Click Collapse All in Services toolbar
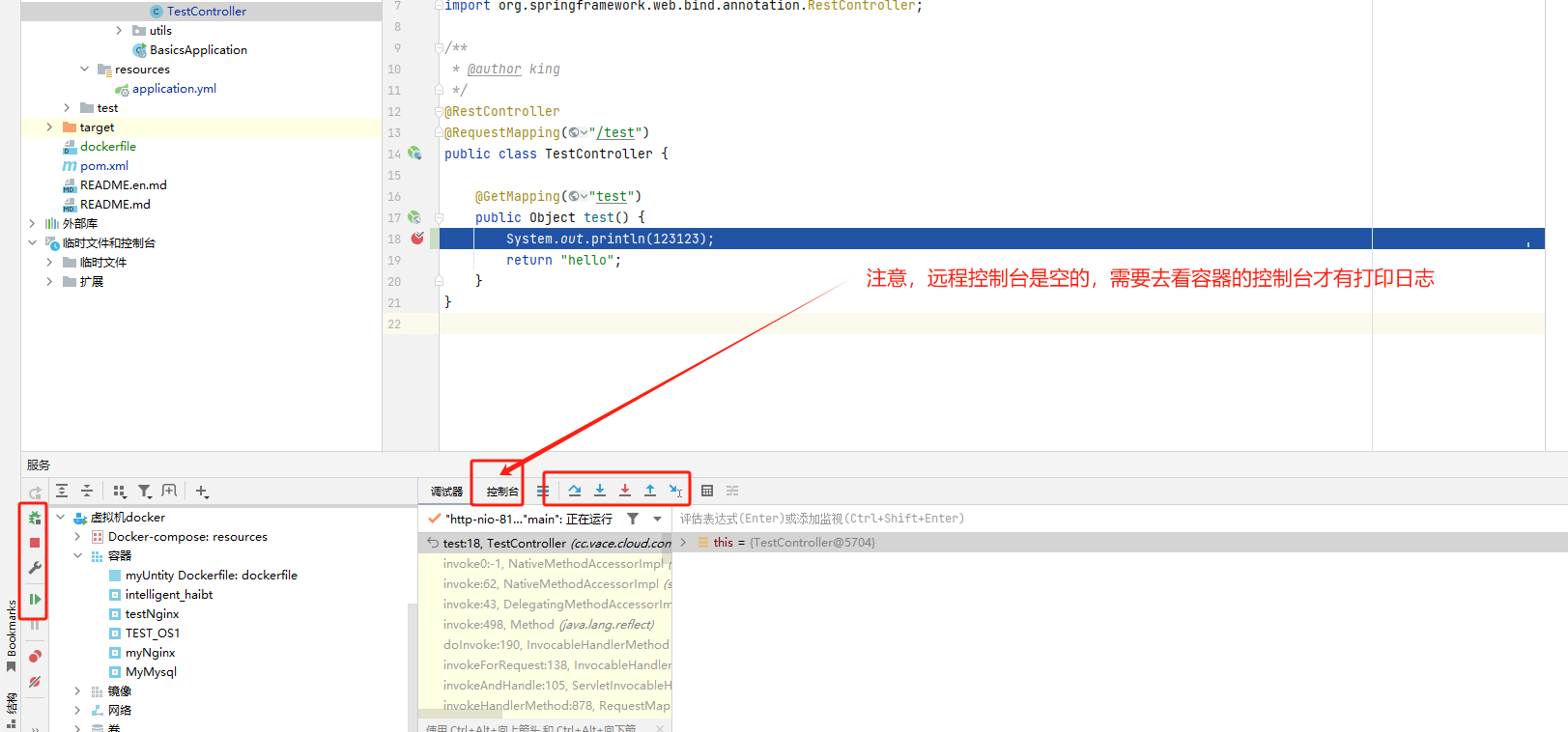Screen dimensions: 1568x732 [x=87, y=491]
